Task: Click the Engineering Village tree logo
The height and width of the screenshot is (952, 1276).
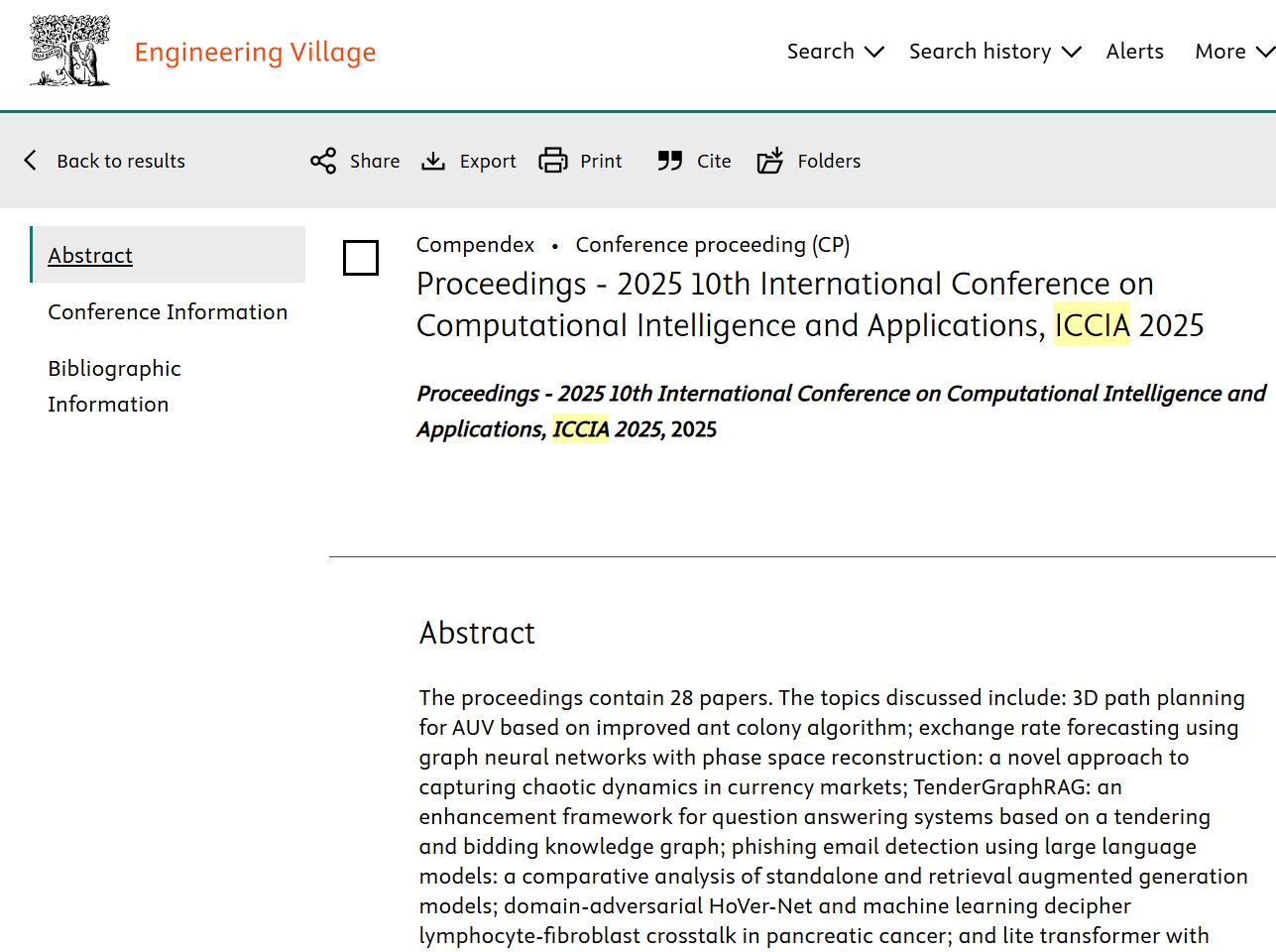Action: (69, 51)
